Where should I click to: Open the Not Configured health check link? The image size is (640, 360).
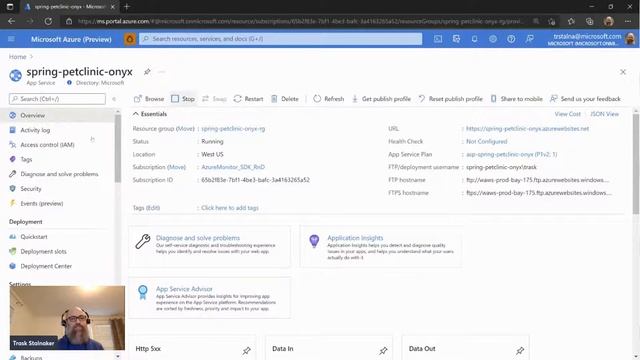[x=487, y=141]
